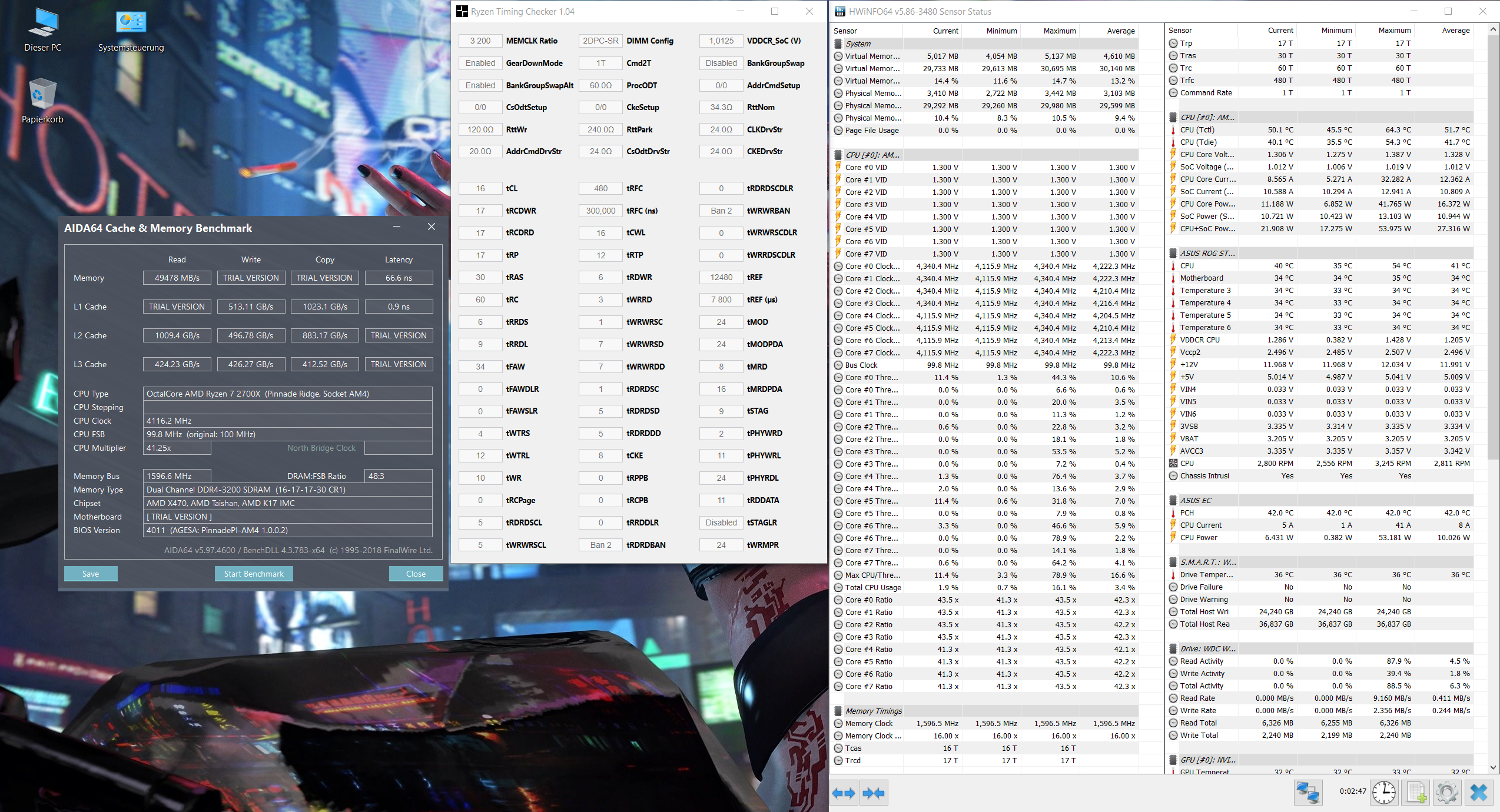Open the remote network monitors icon
This screenshot has height=812, width=1500.
coord(1307,792)
